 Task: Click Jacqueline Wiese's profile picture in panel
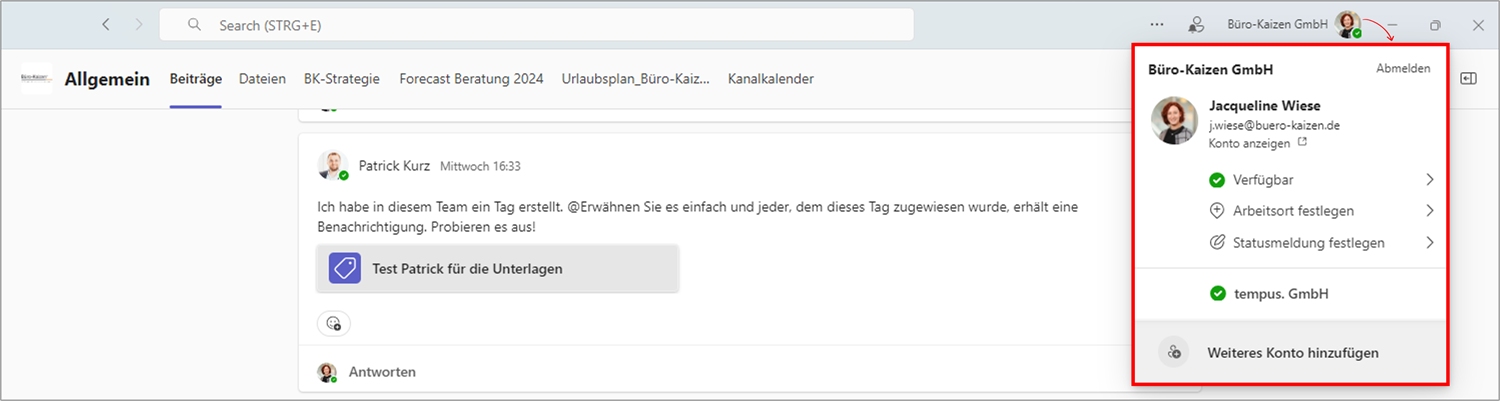coord(1175,121)
